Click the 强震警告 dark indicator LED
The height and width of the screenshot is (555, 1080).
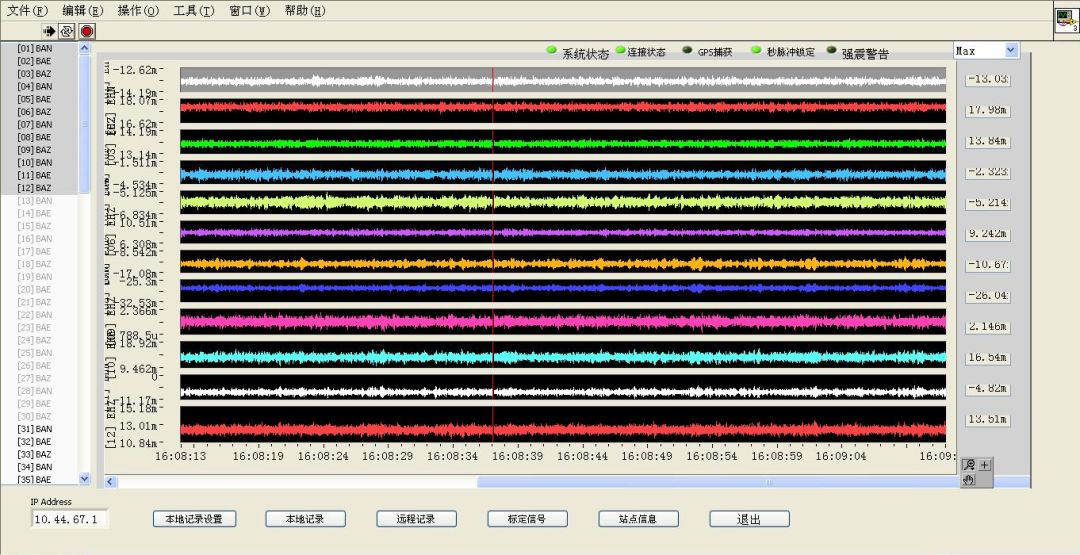(x=831, y=50)
